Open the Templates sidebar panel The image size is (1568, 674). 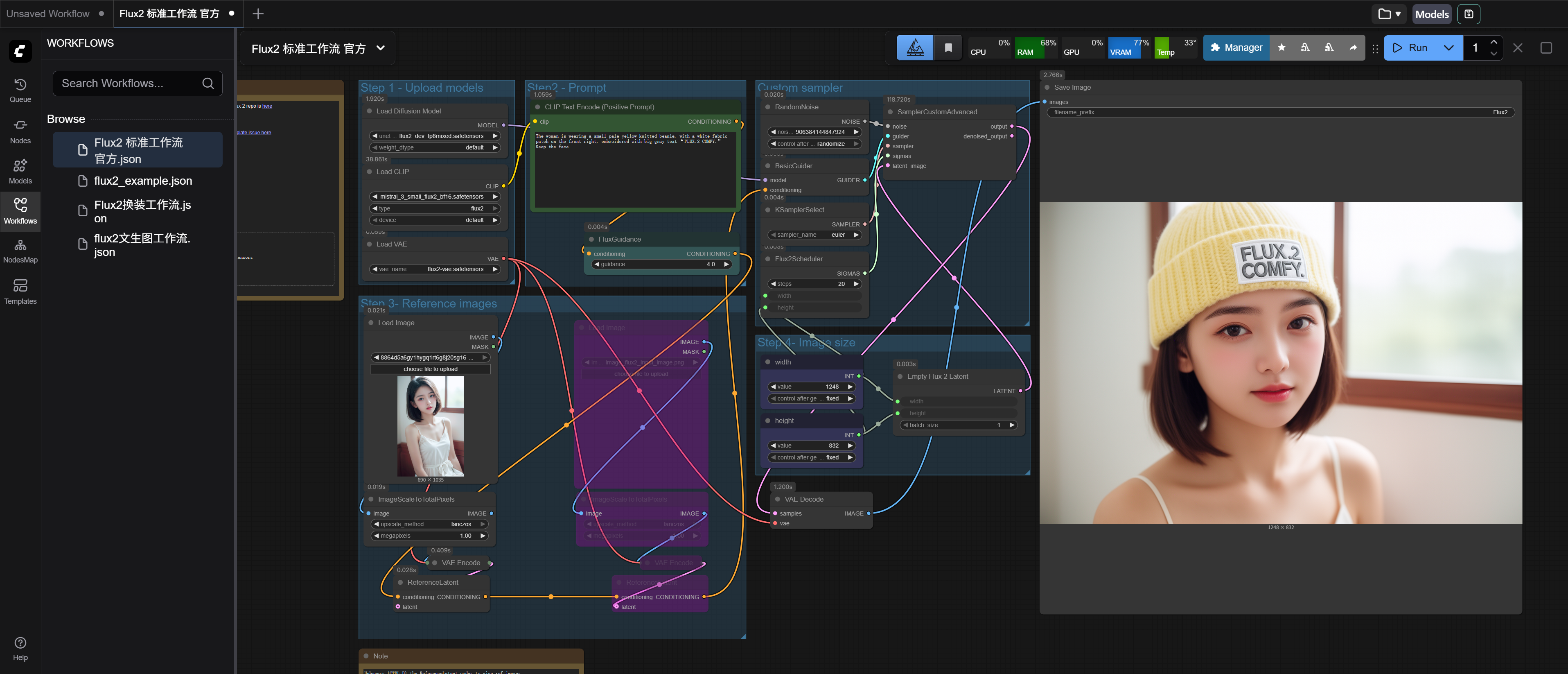20,292
